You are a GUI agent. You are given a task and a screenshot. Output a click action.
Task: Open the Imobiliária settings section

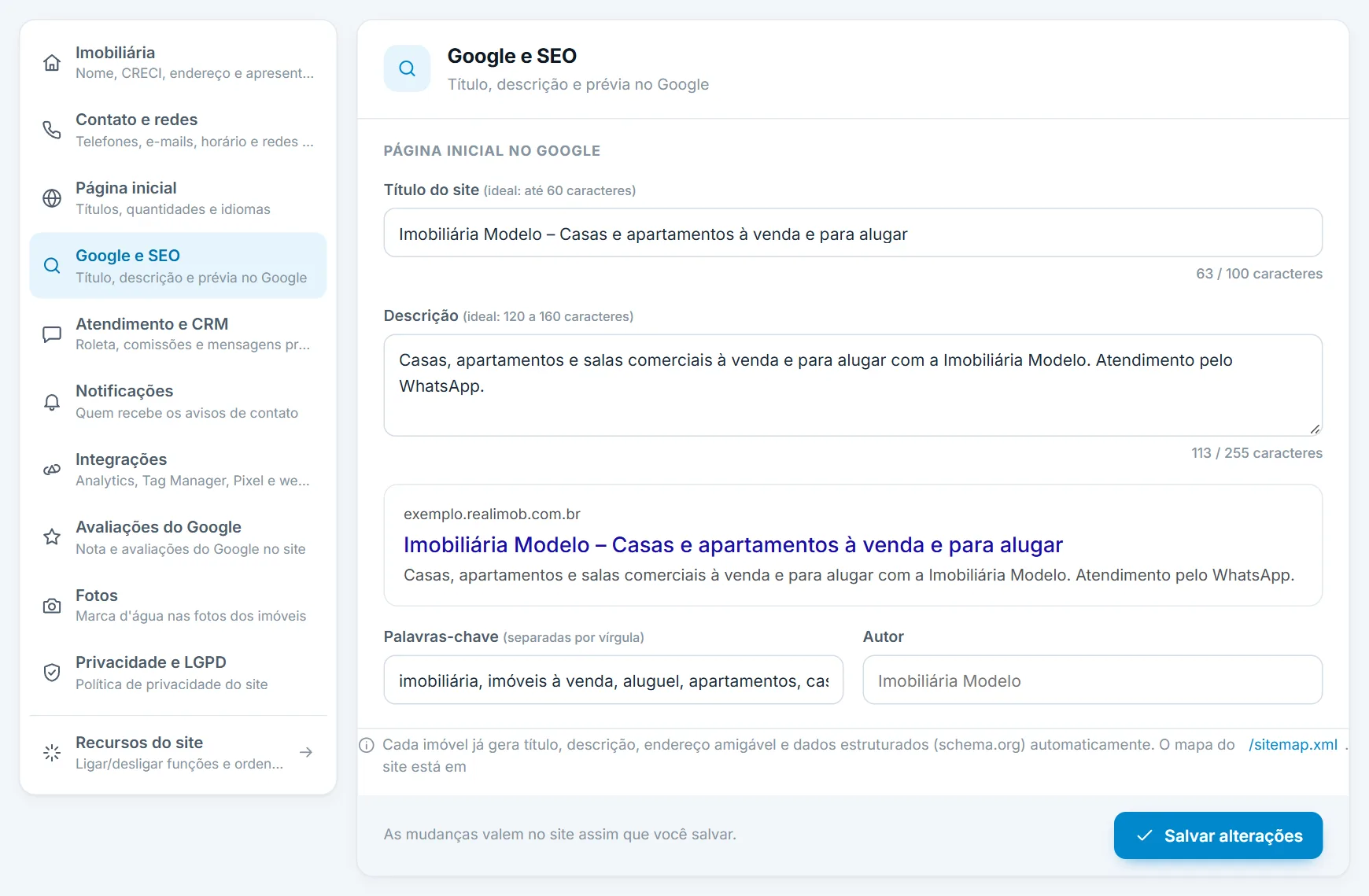coord(178,63)
